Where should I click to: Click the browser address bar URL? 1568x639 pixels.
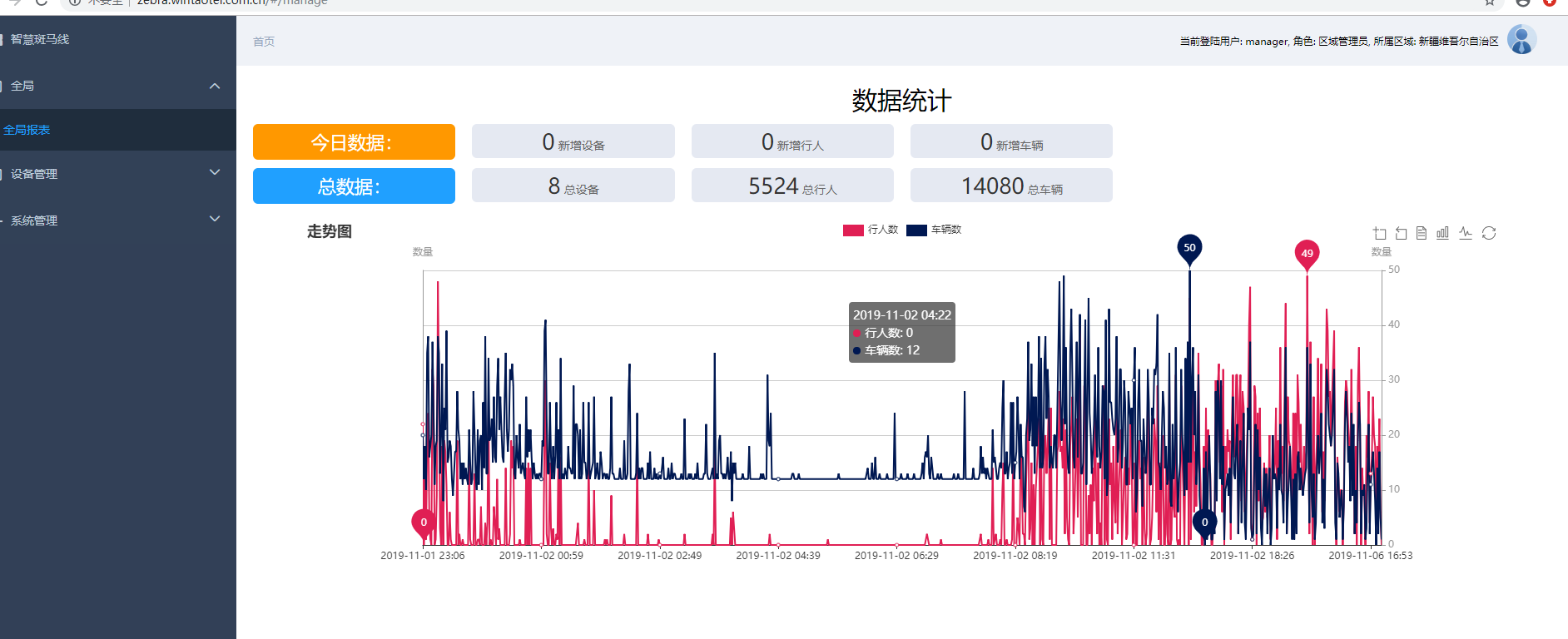coord(232,2)
